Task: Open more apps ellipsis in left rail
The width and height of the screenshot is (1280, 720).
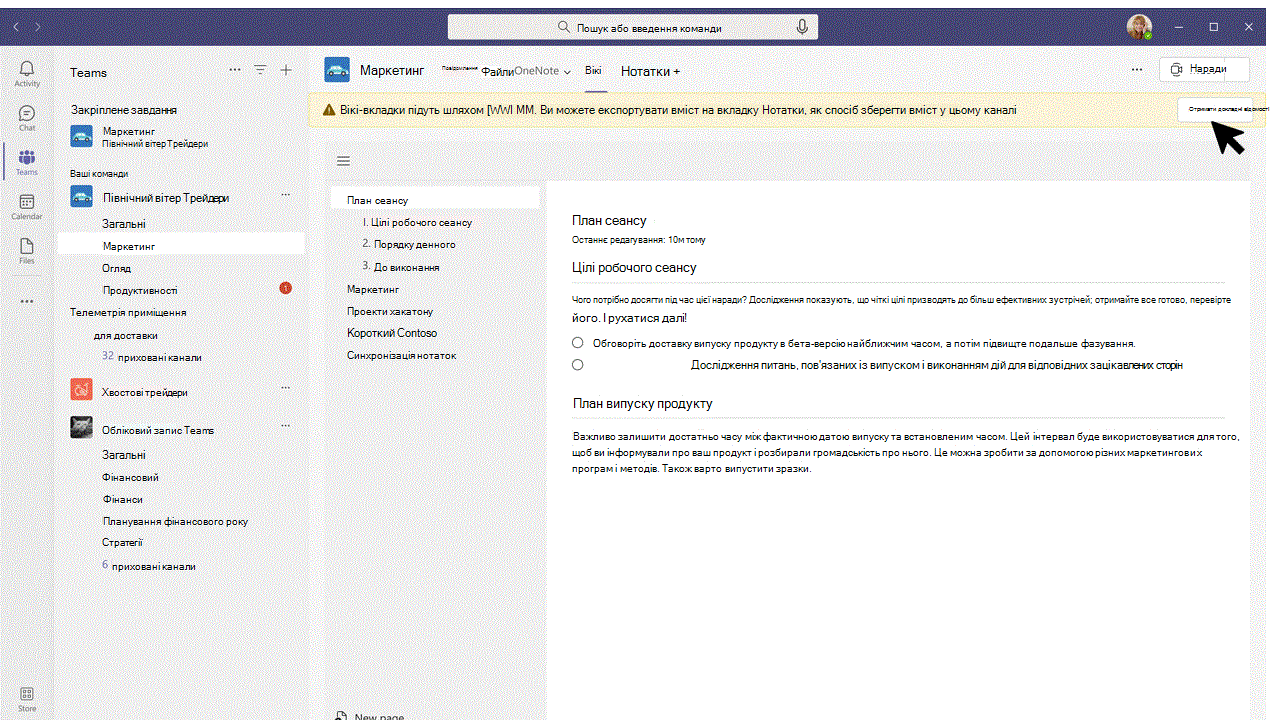Action: tap(27, 301)
